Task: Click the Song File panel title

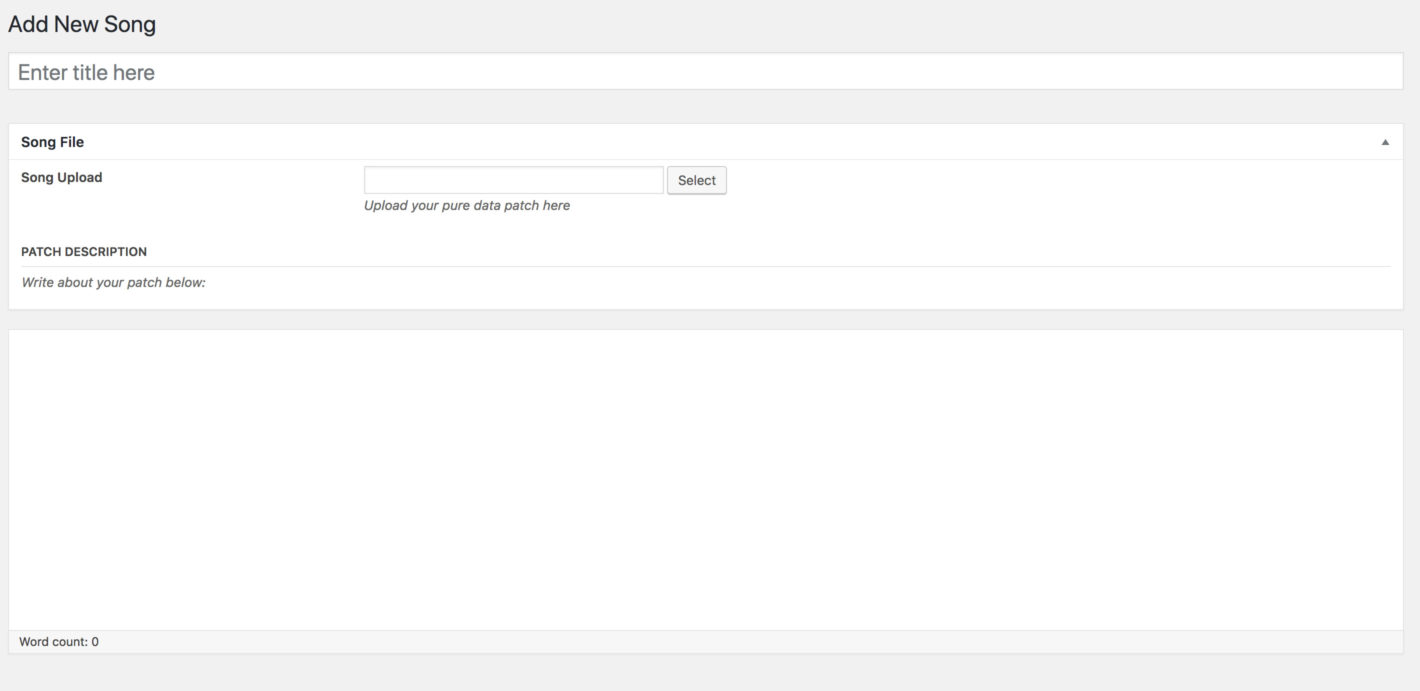Action: pos(52,142)
